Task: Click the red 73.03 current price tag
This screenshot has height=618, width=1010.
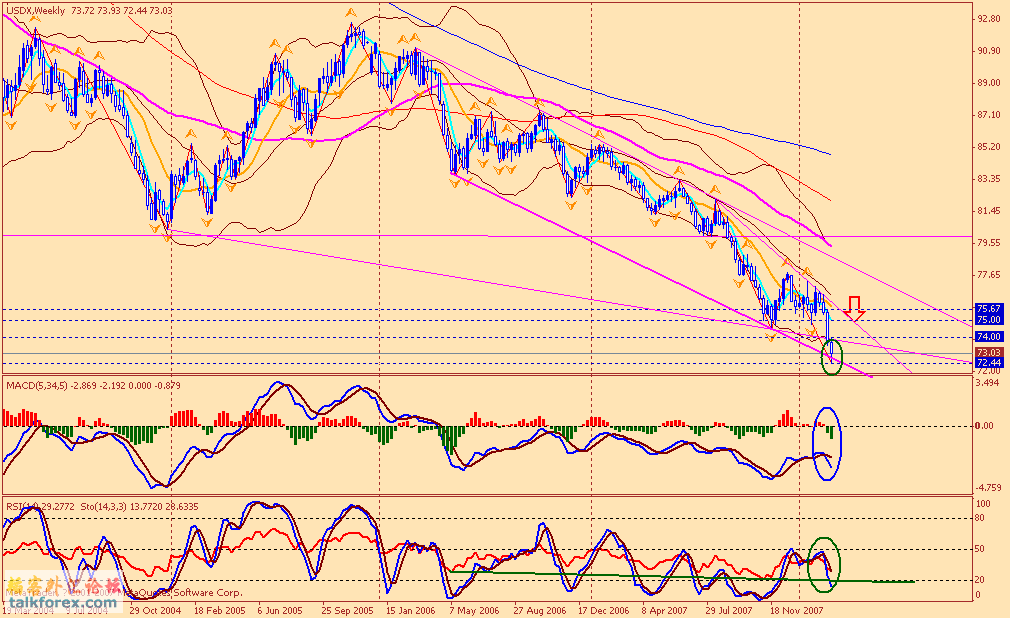Action: coord(989,352)
